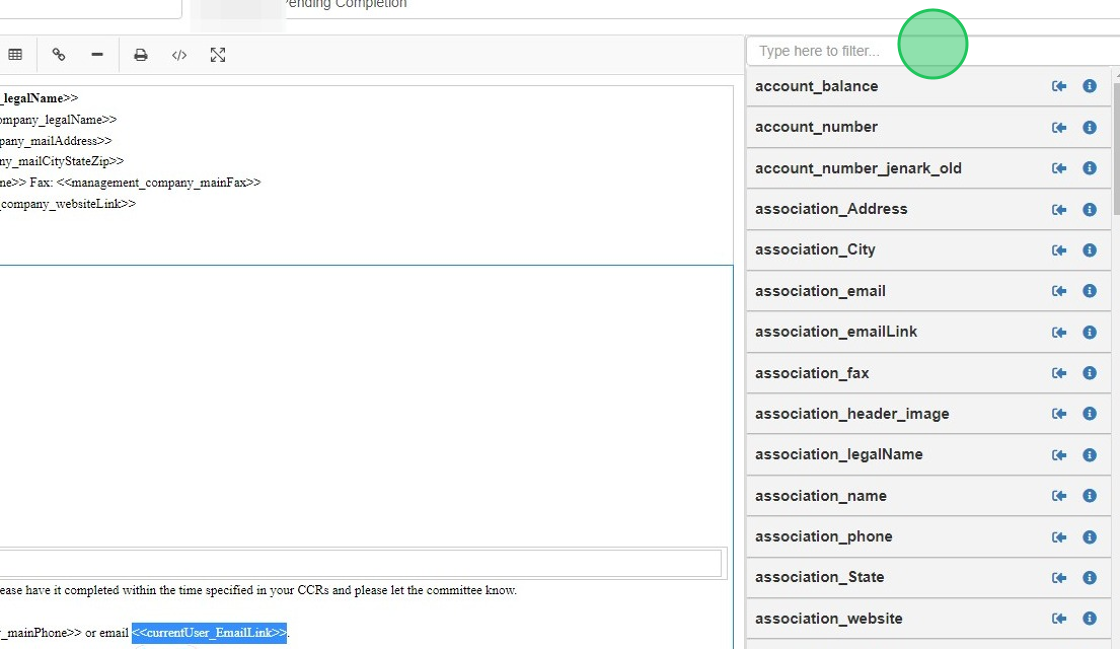Insert the association_Address merge field
The width and height of the screenshot is (1120, 649).
[1059, 209]
